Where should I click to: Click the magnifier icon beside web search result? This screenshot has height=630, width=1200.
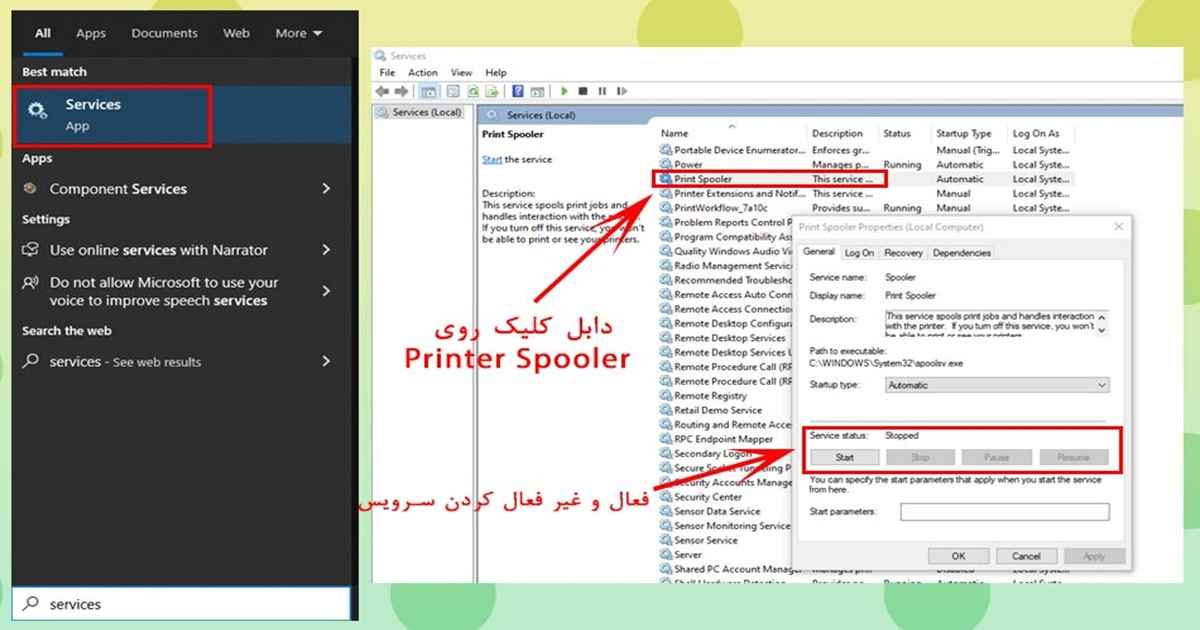point(31,361)
